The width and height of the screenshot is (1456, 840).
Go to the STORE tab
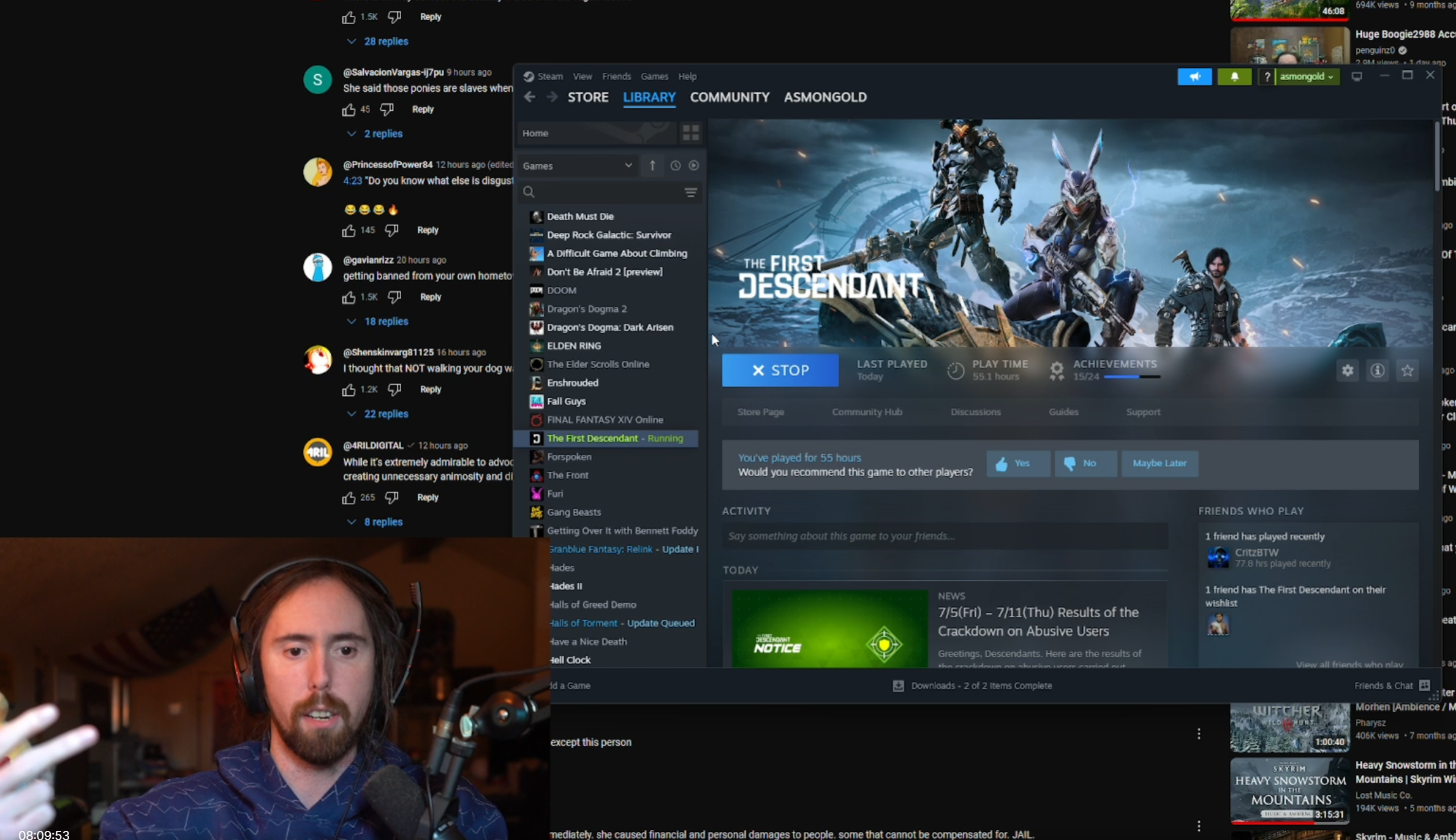pos(588,97)
